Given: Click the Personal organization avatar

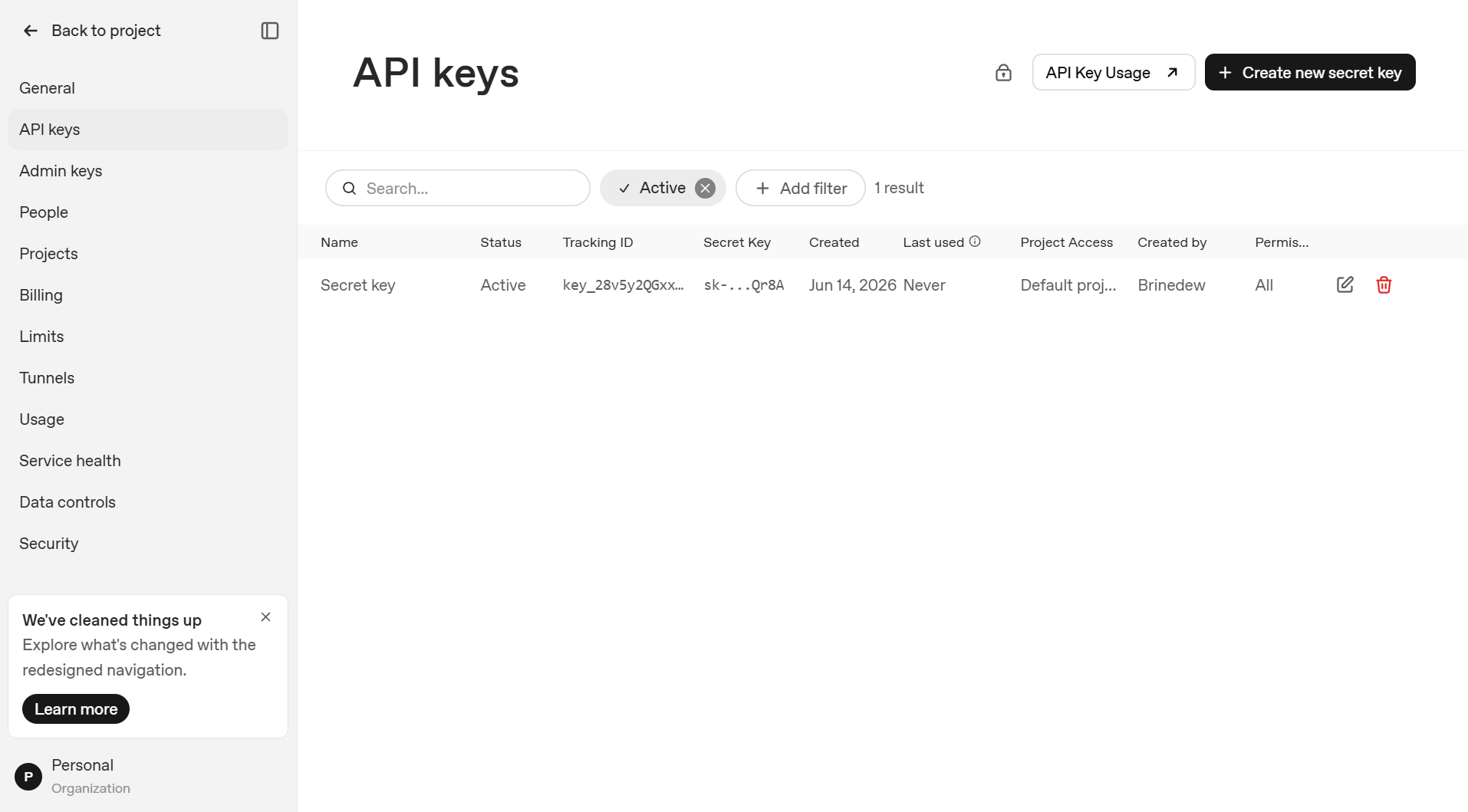Looking at the screenshot, I should coord(28,776).
